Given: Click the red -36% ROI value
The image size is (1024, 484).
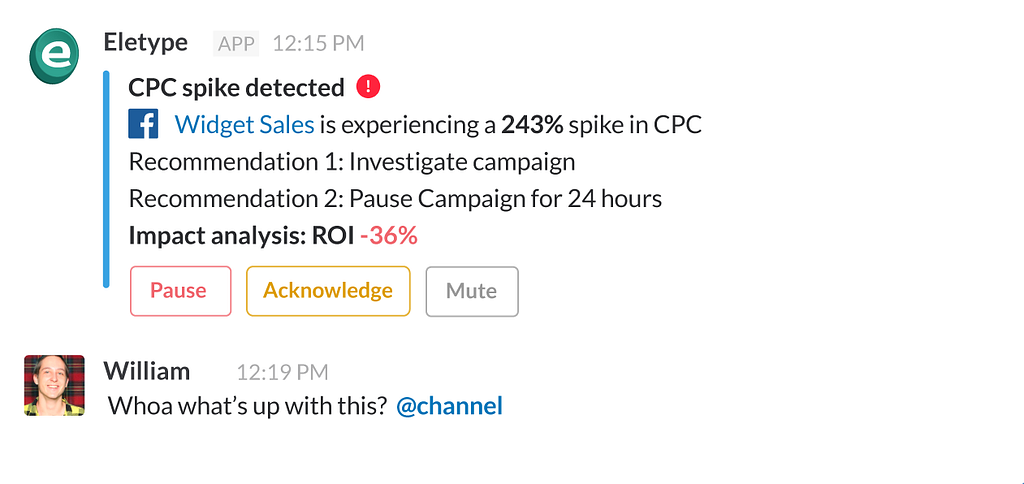Looking at the screenshot, I should click(x=388, y=235).
